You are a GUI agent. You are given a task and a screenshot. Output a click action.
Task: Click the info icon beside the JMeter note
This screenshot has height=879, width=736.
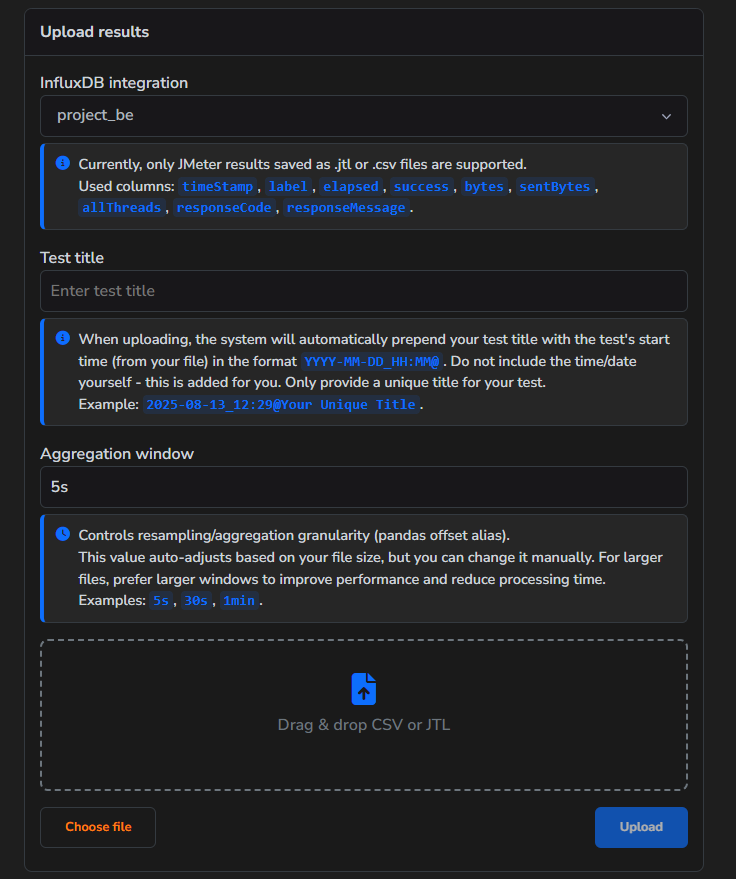pos(62,163)
